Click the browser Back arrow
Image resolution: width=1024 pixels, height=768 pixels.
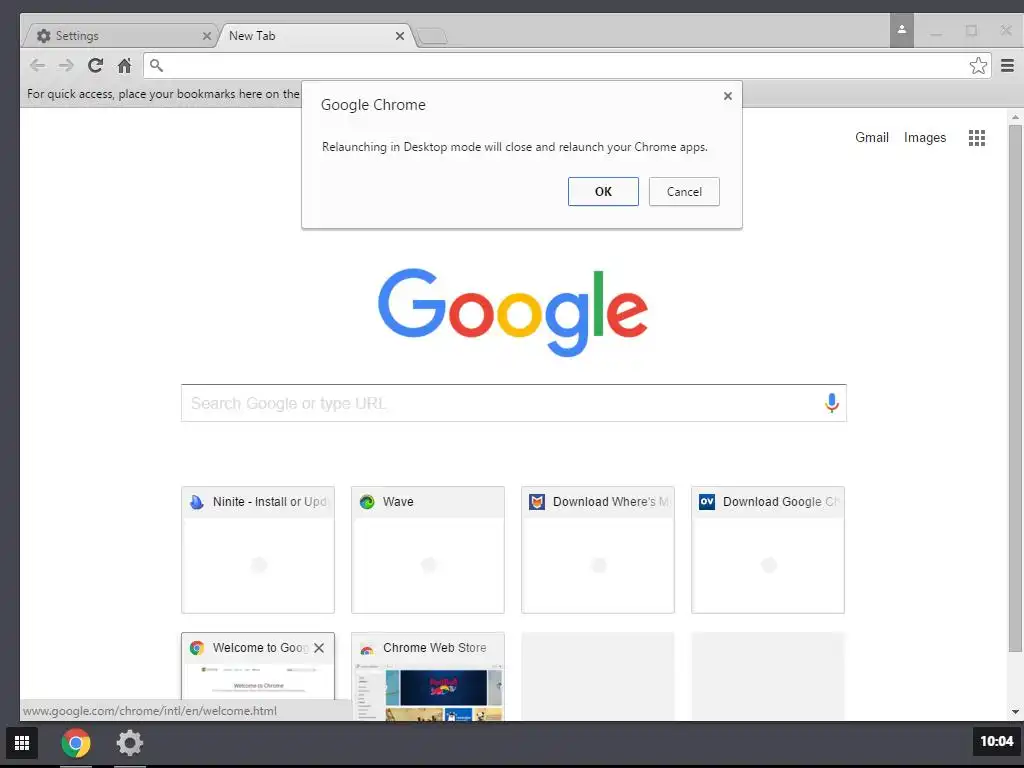click(x=38, y=65)
